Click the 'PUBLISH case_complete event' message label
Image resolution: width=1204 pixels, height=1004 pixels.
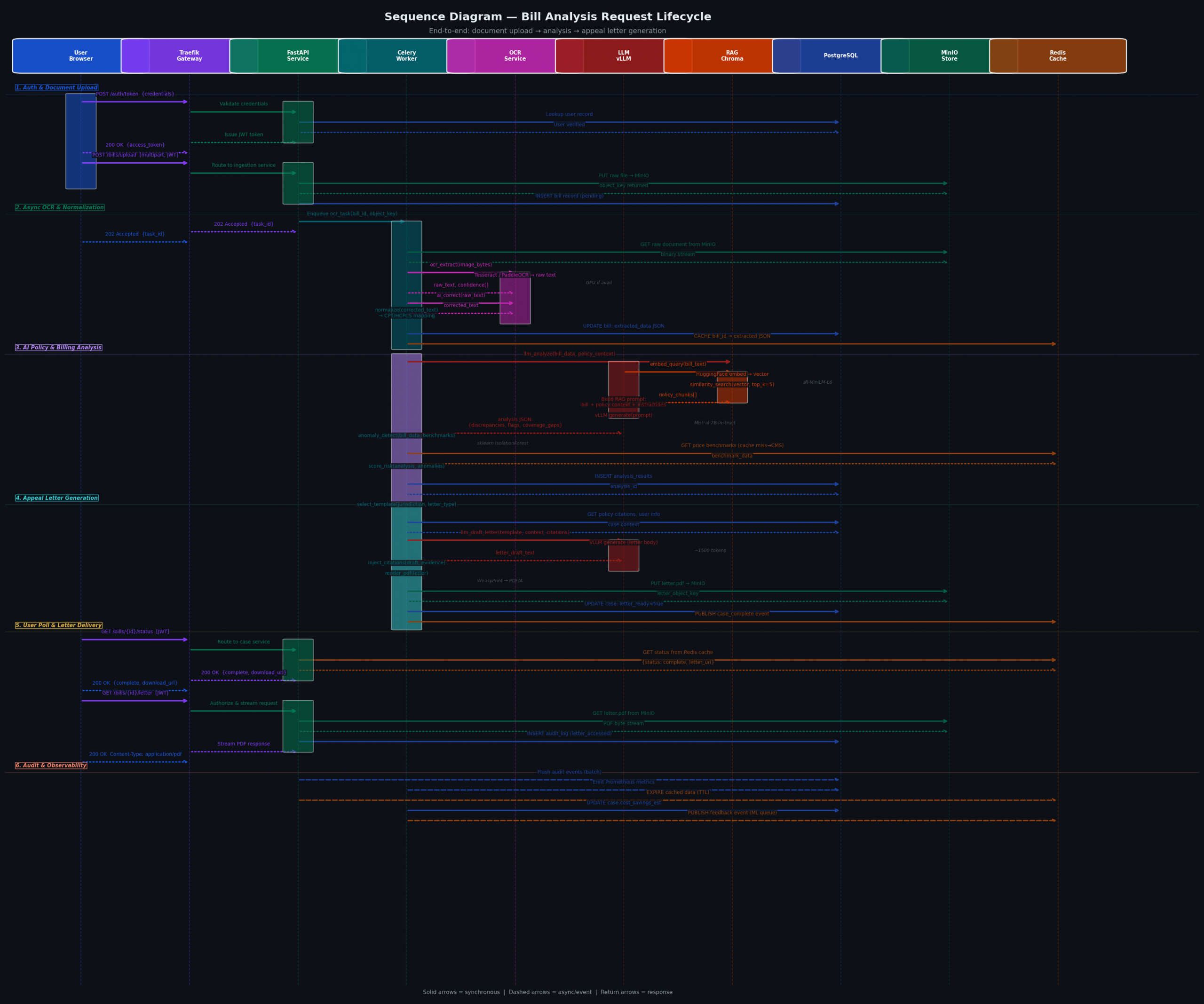point(732,614)
